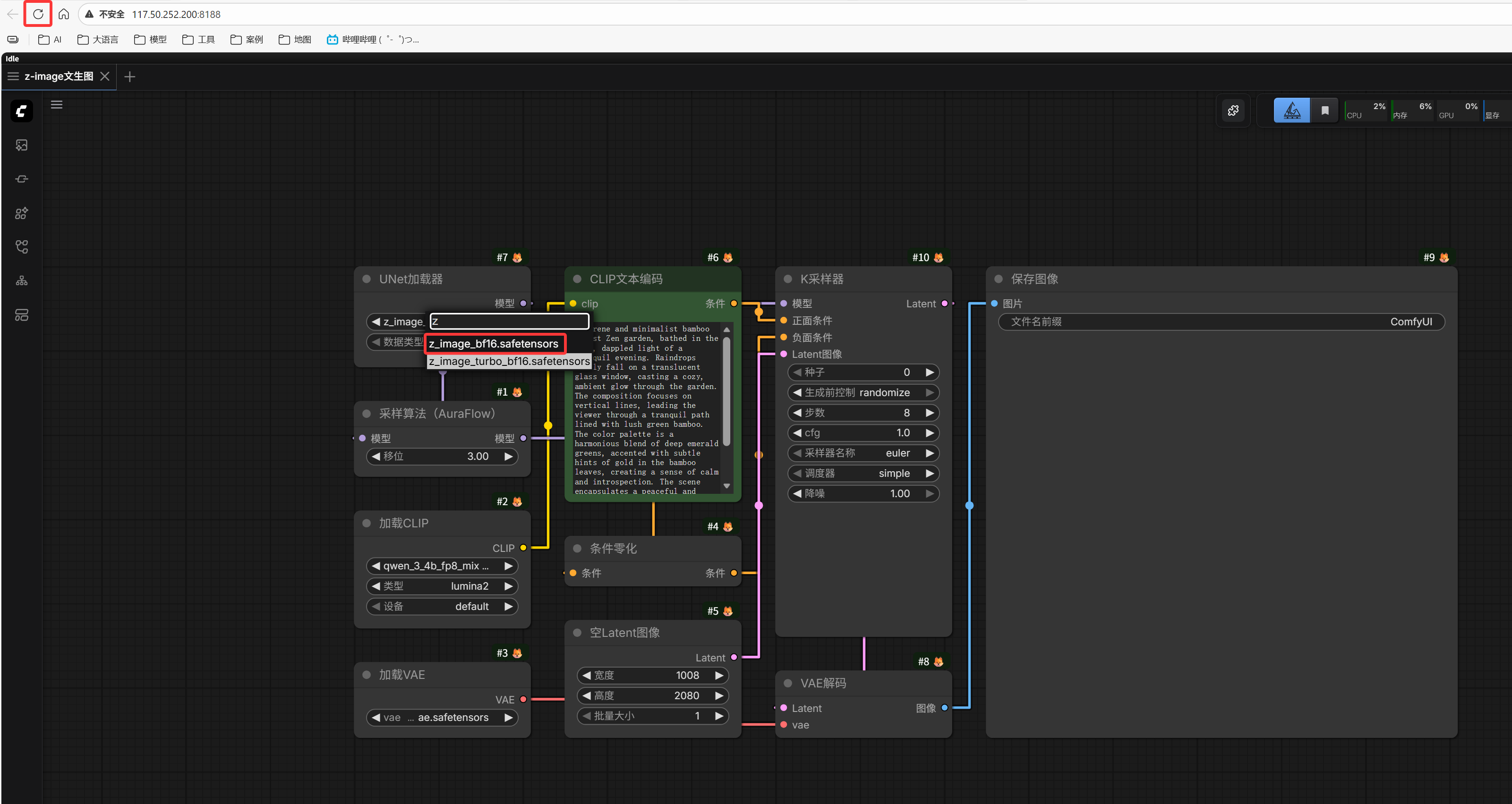1512x804 pixels.
Task: Click the browser reload page icon
Action: 38,14
